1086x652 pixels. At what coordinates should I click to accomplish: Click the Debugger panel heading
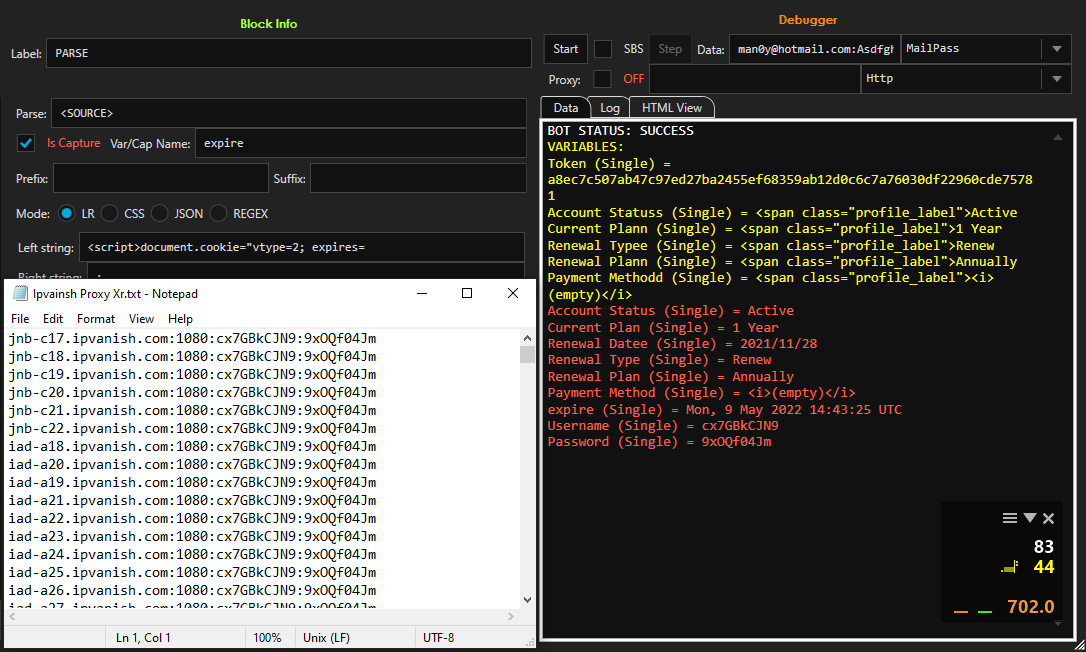coord(808,20)
